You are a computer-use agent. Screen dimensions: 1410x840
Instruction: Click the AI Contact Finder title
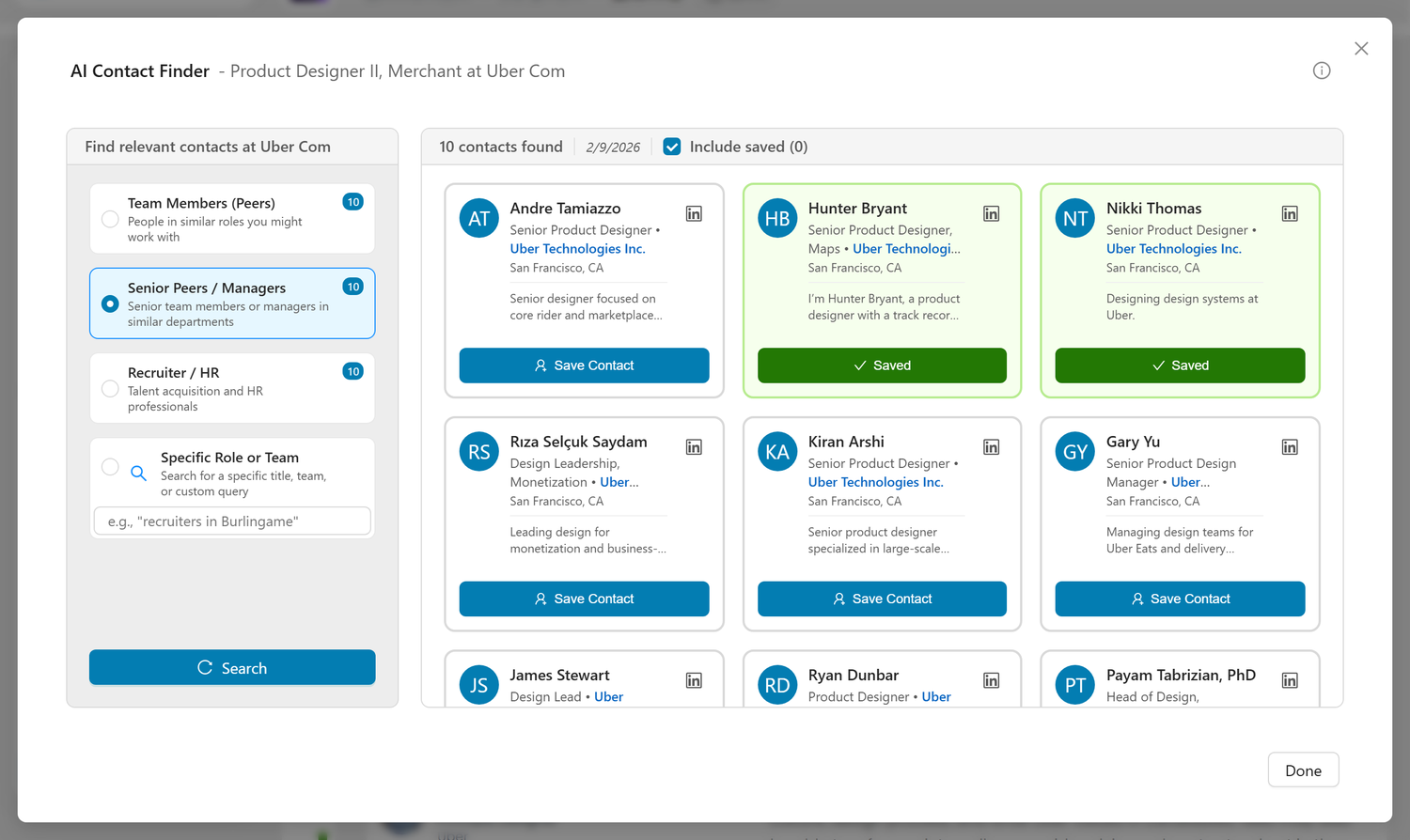tap(140, 71)
